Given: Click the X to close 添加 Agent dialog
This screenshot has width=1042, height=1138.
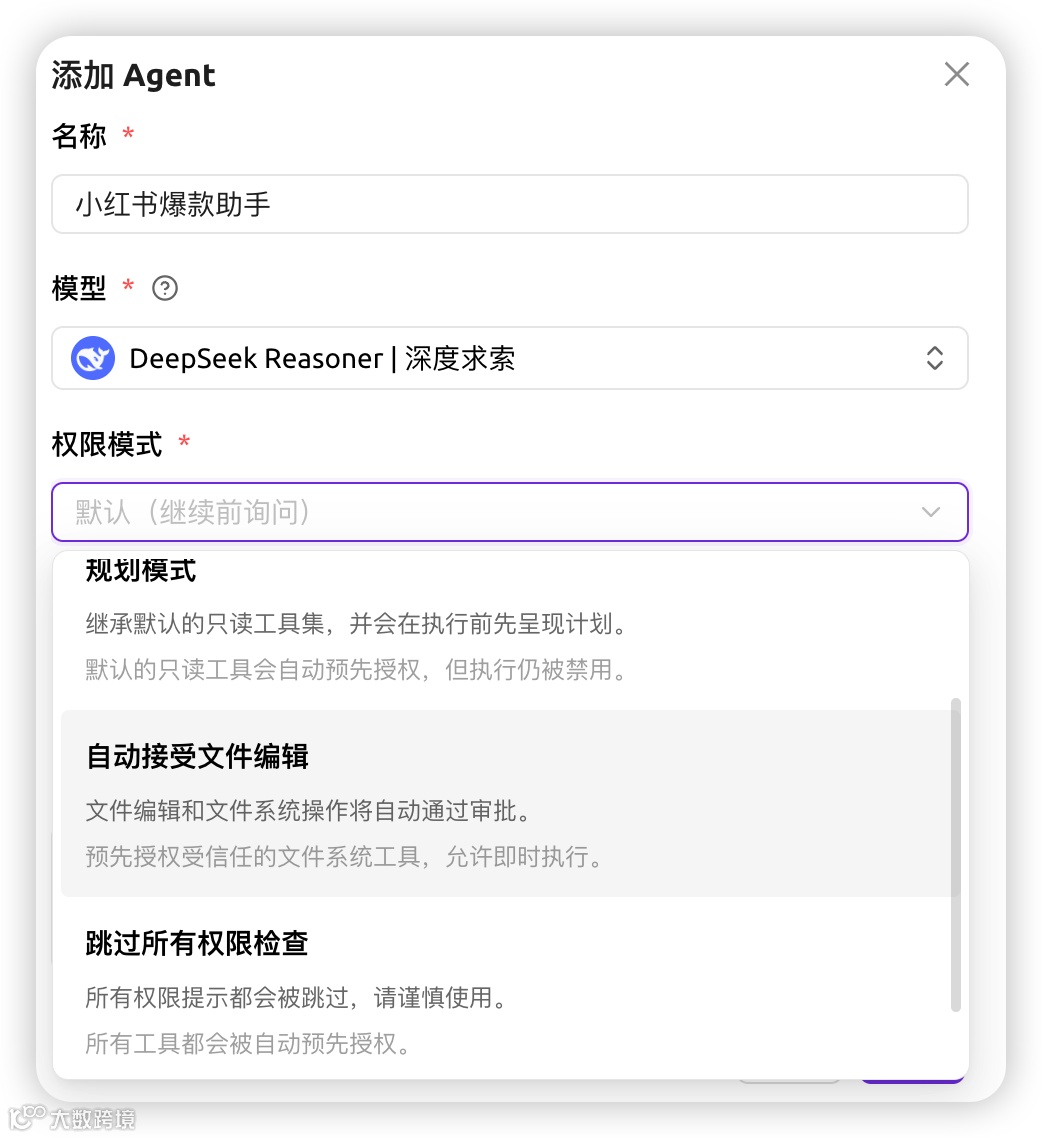Looking at the screenshot, I should tap(956, 74).
